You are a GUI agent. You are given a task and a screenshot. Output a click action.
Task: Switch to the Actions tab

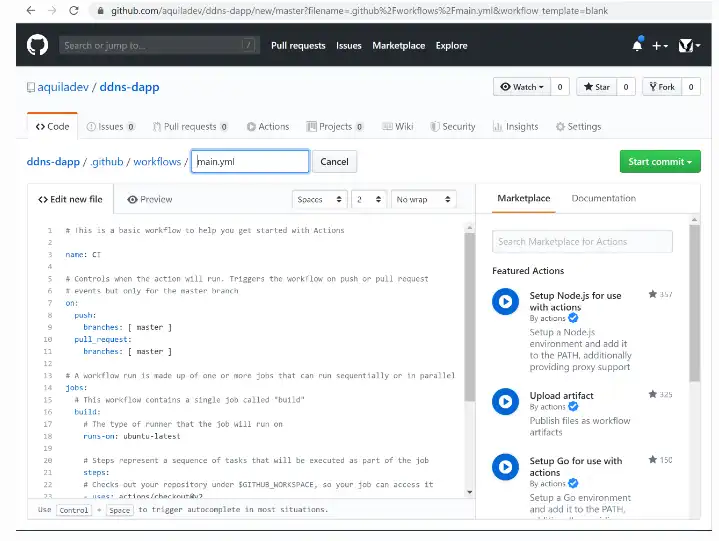click(x=268, y=127)
